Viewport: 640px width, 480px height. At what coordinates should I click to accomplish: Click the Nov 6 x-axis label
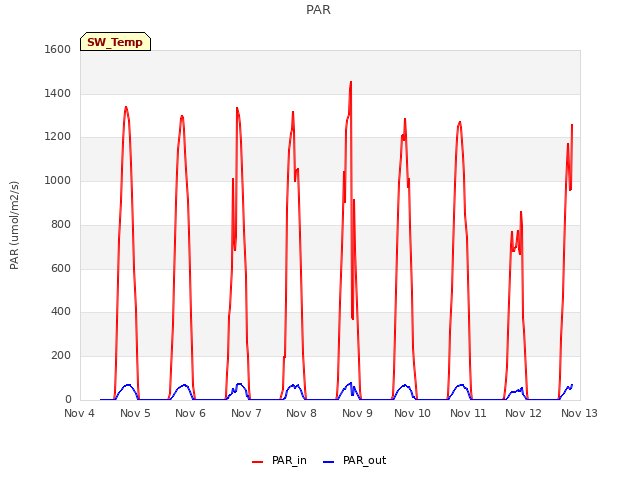pos(191,413)
